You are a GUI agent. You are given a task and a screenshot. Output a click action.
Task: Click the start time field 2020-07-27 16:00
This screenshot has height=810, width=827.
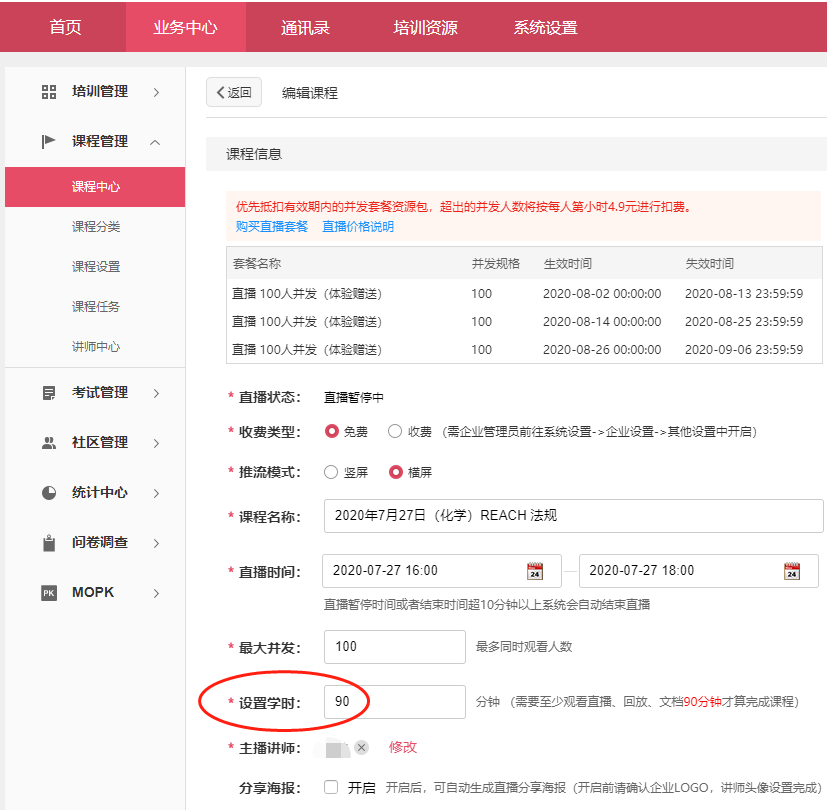tap(441, 571)
